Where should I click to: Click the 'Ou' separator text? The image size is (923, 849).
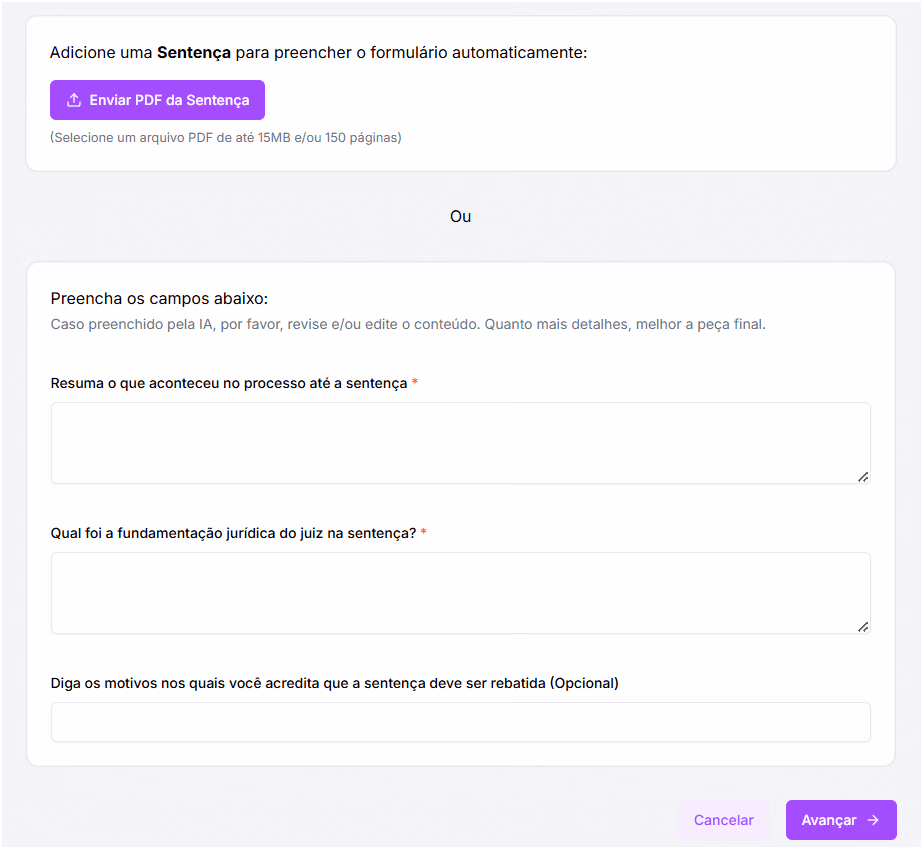coord(460,217)
